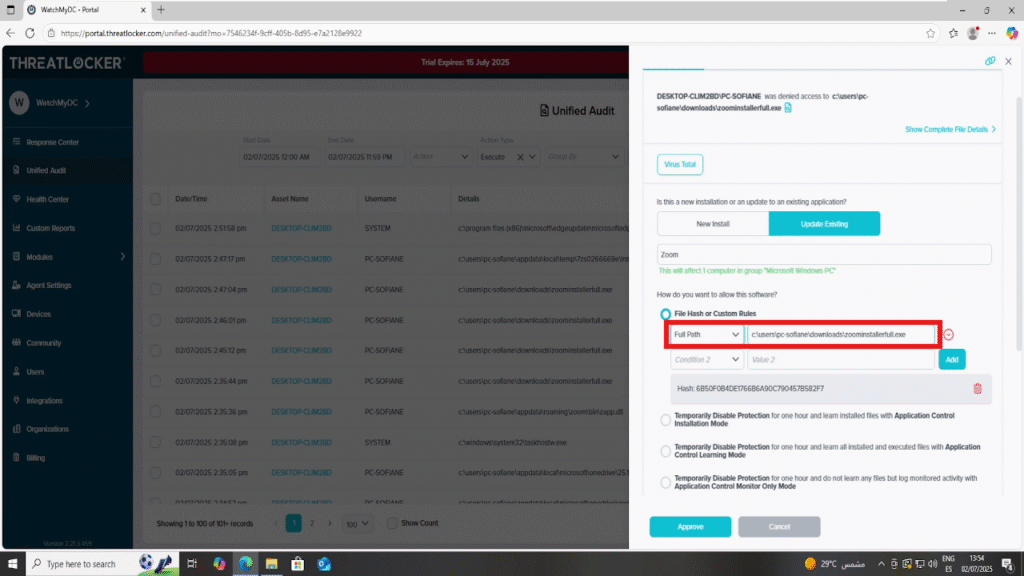The width and height of the screenshot is (1024, 576).
Task: Delete the hash entry using the trash icon
Action: pyautogui.click(x=978, y=389)
